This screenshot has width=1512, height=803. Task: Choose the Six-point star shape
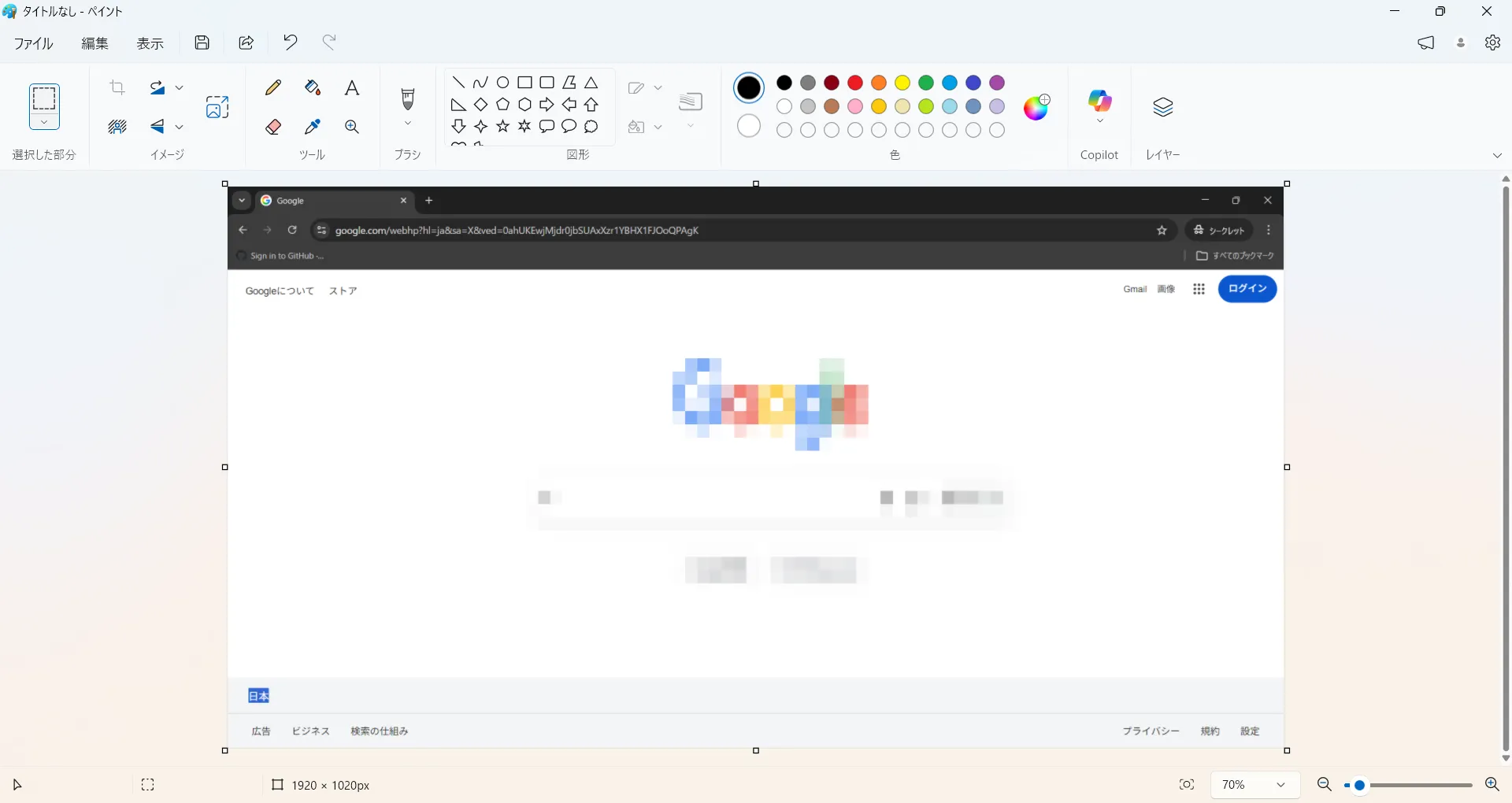coord(524,126)
